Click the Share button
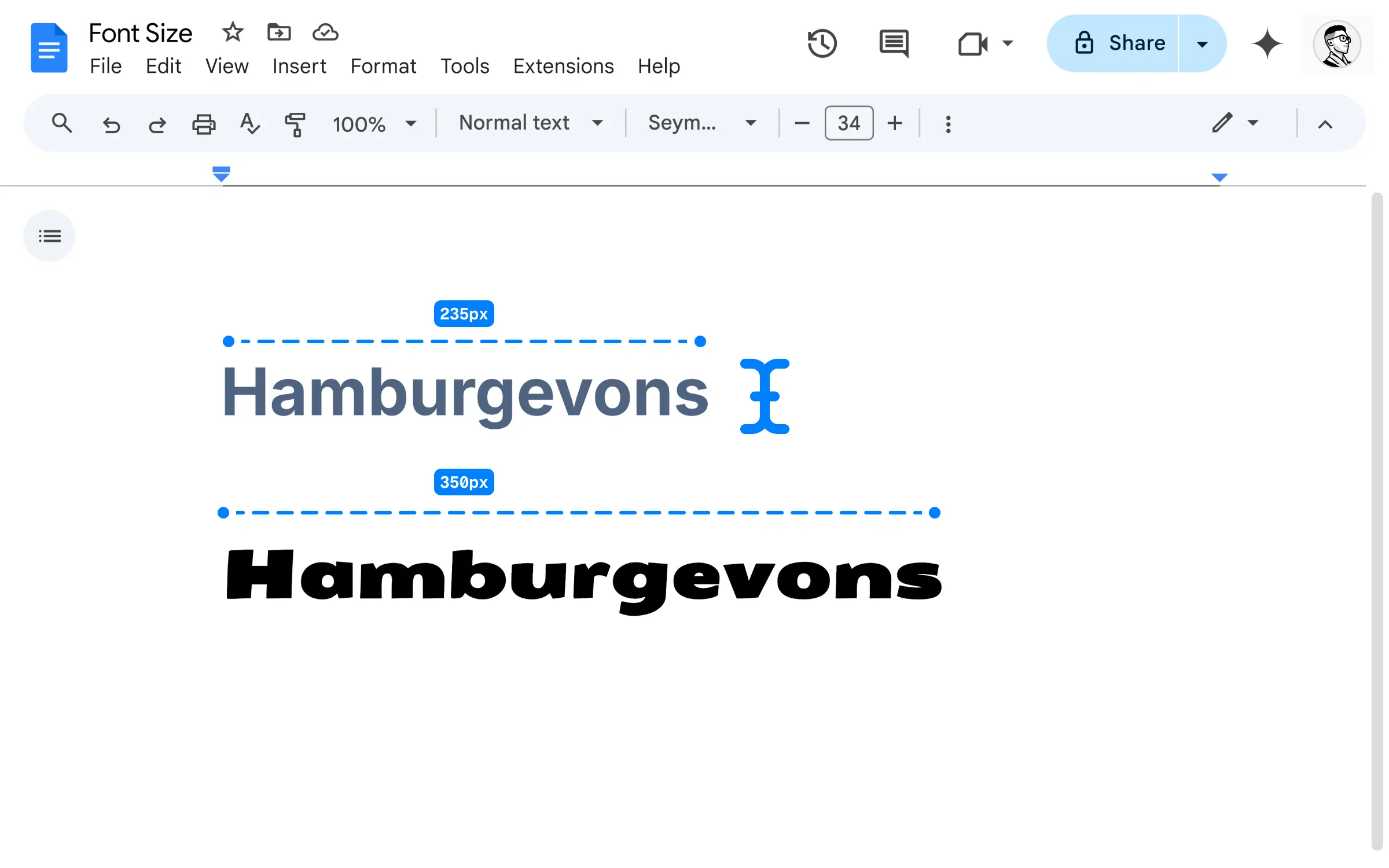This screenshot has width=1389, height=868. (x=1112, y=43)
